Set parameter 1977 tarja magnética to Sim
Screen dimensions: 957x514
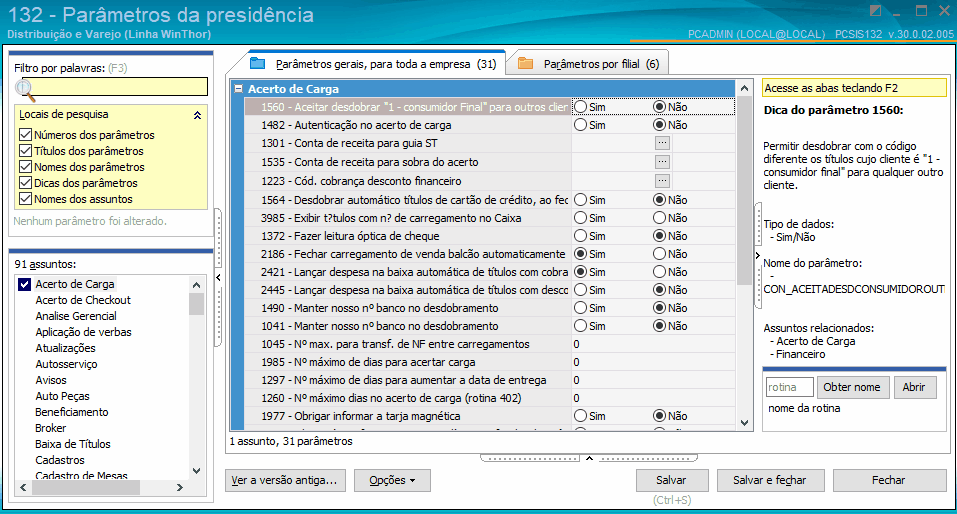point(581,416)
